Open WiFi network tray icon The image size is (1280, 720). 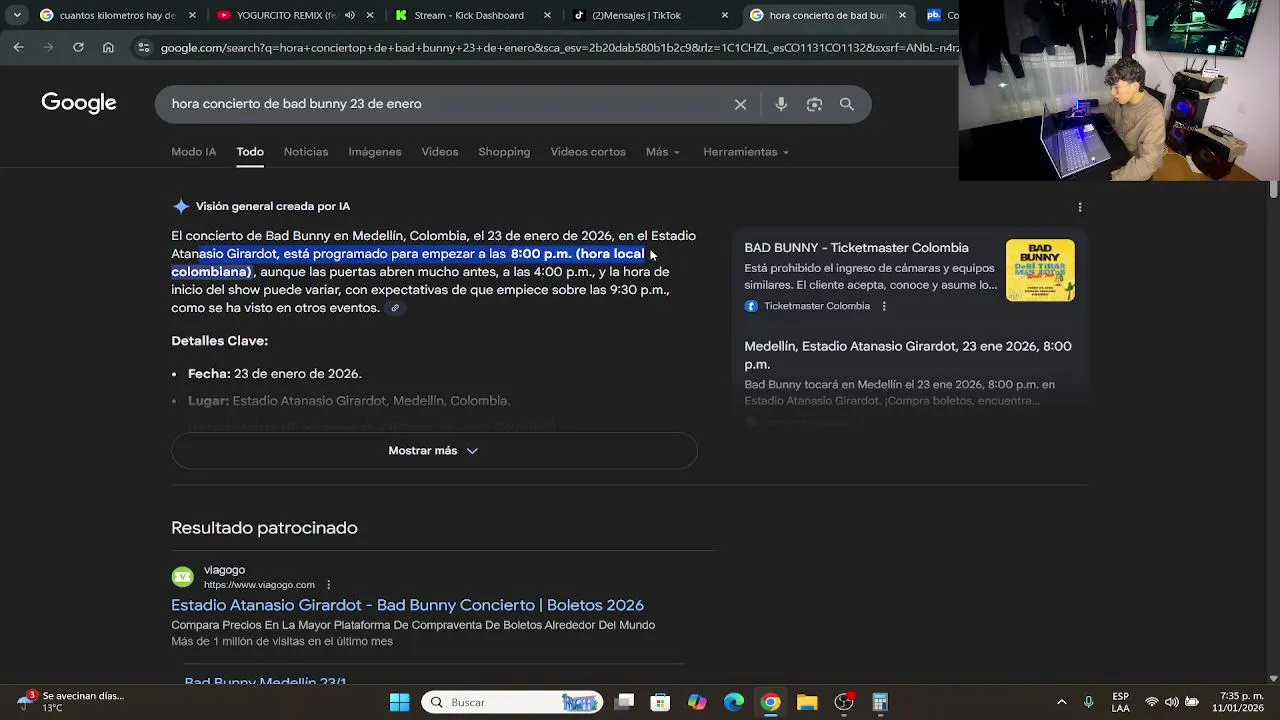(x=1152, y=702)
